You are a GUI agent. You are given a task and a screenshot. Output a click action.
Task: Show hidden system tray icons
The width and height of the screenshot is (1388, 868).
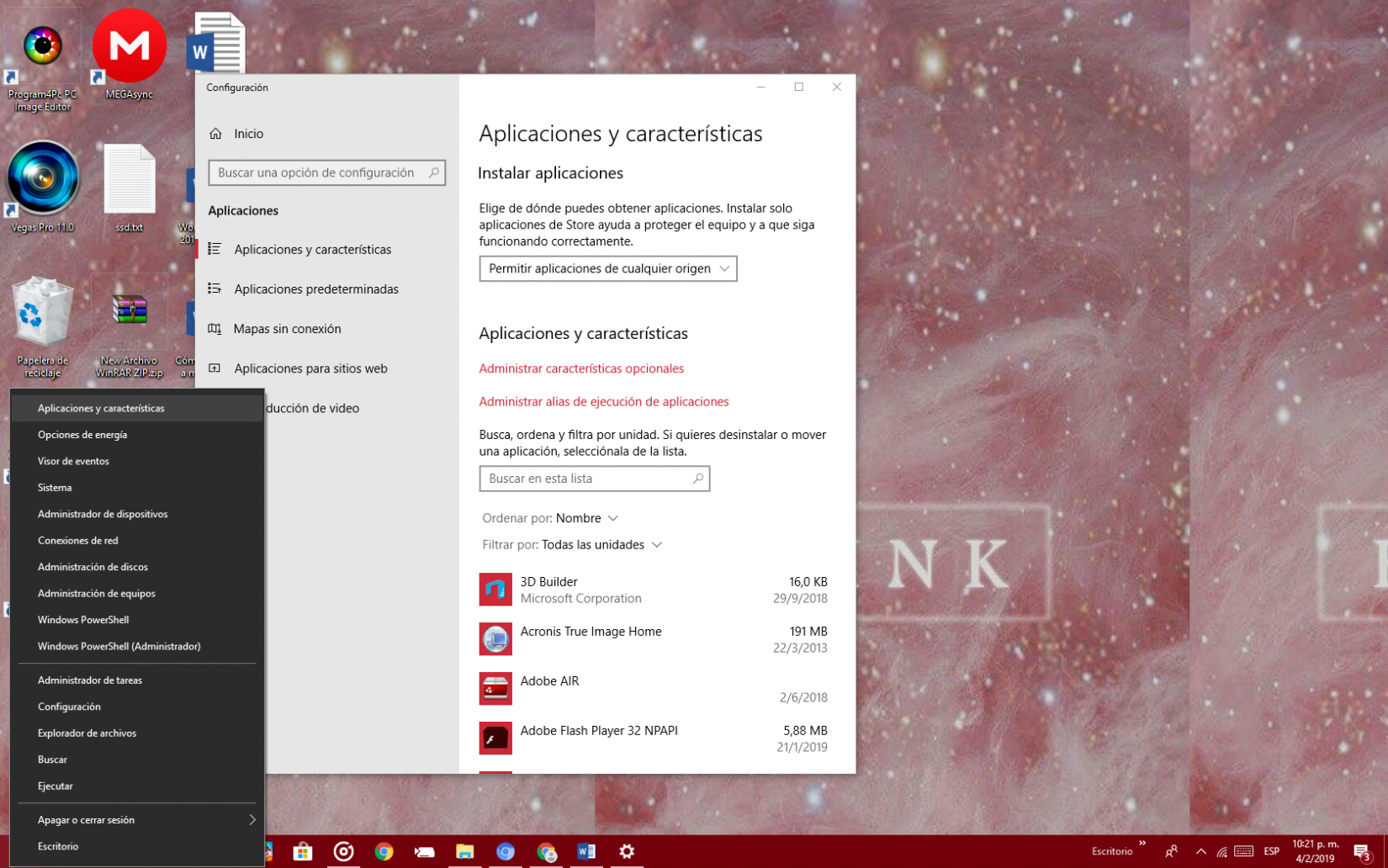pos(1201,851)
